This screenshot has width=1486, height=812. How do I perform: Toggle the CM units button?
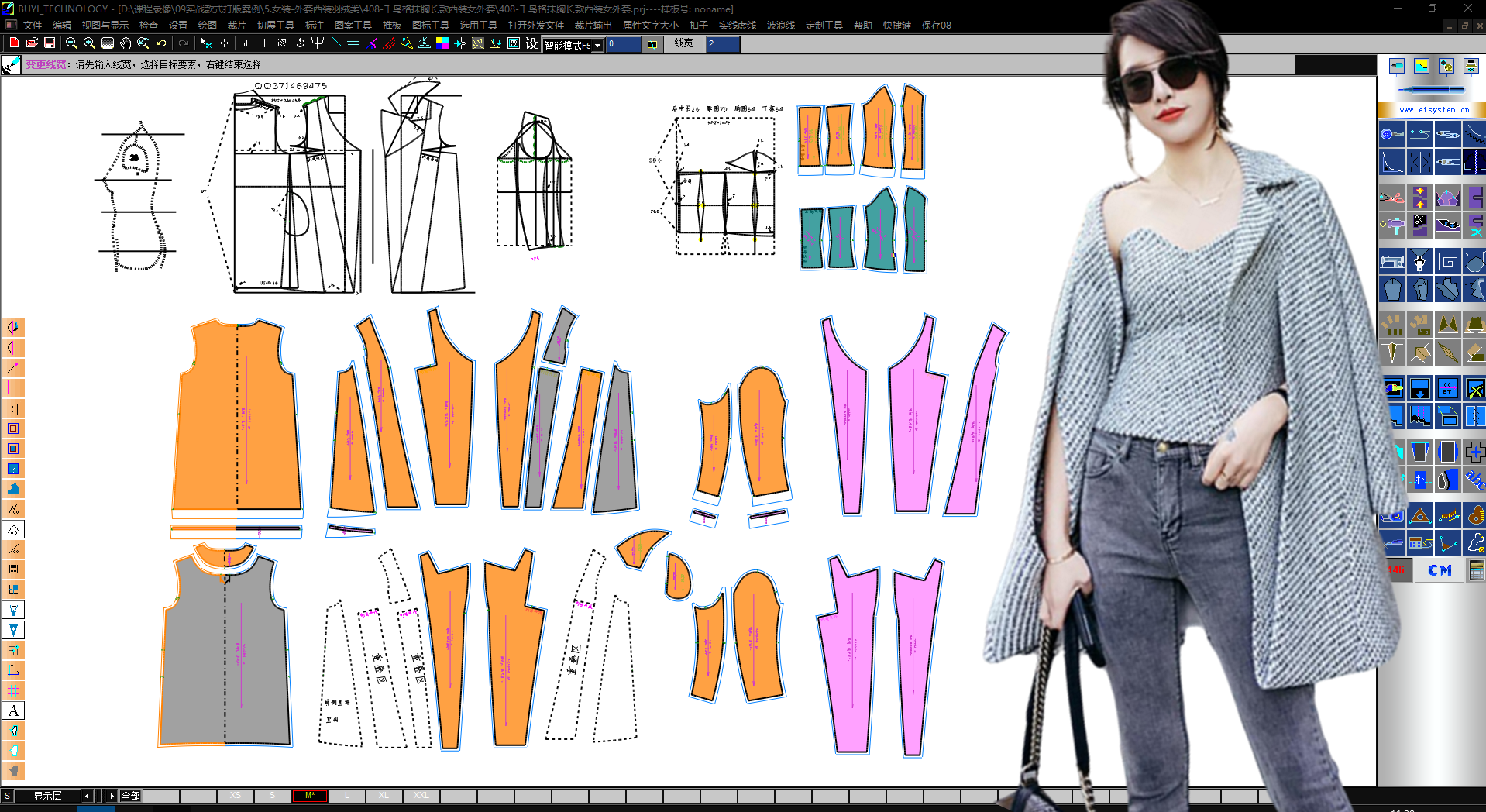(1440, 570)
